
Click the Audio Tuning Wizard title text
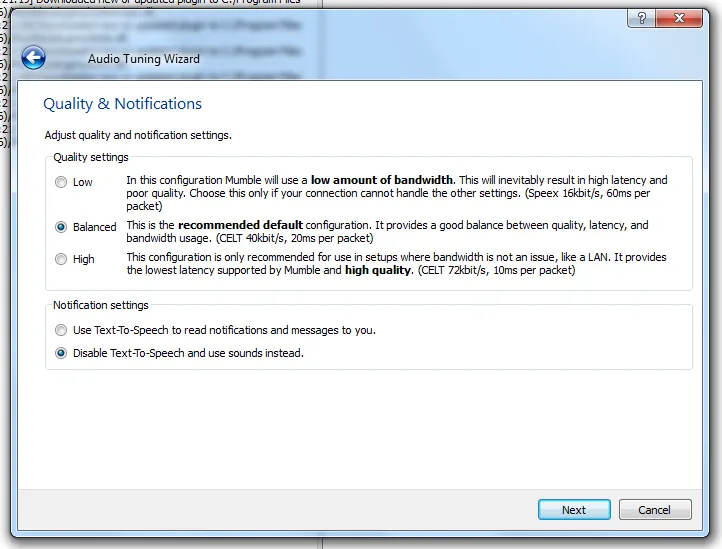(143, 59)
